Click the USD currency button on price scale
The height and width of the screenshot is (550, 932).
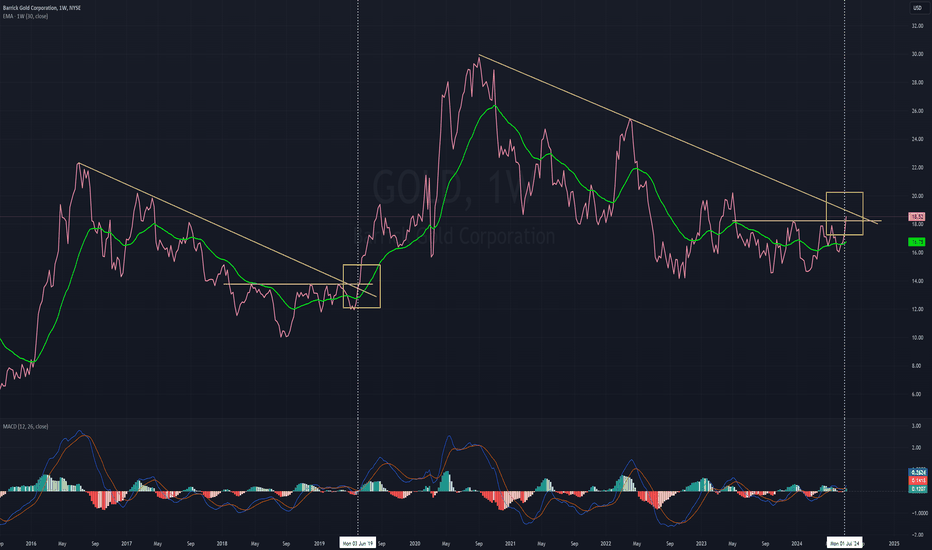pyautogui.click(x=917, y=8)
